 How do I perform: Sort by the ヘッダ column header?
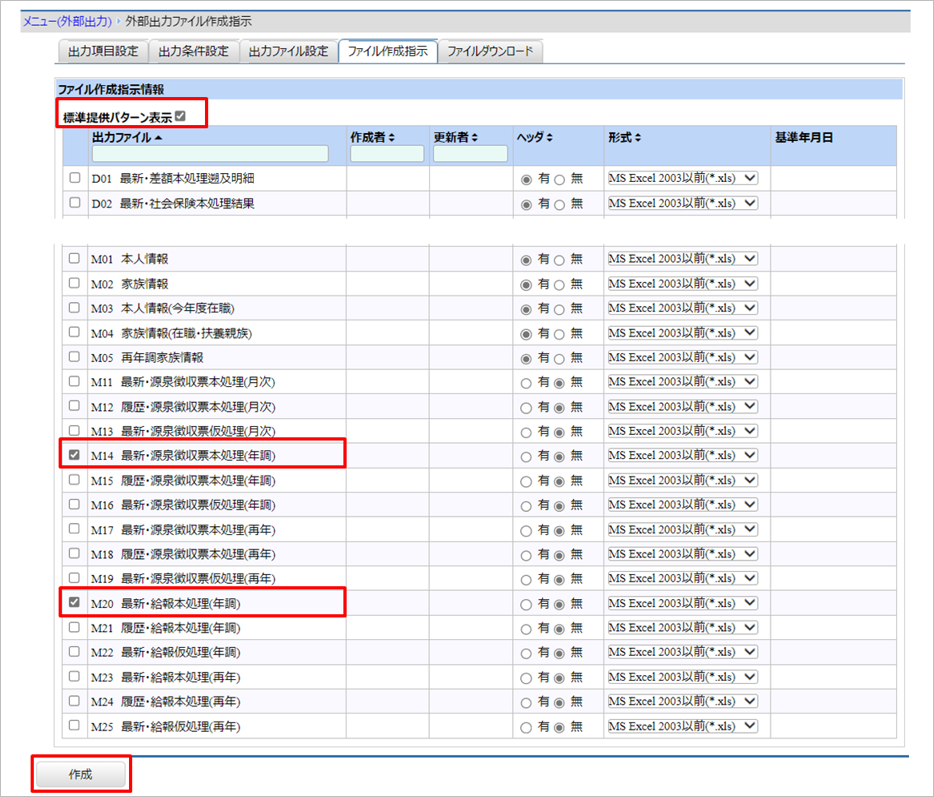tap(534, 138)
